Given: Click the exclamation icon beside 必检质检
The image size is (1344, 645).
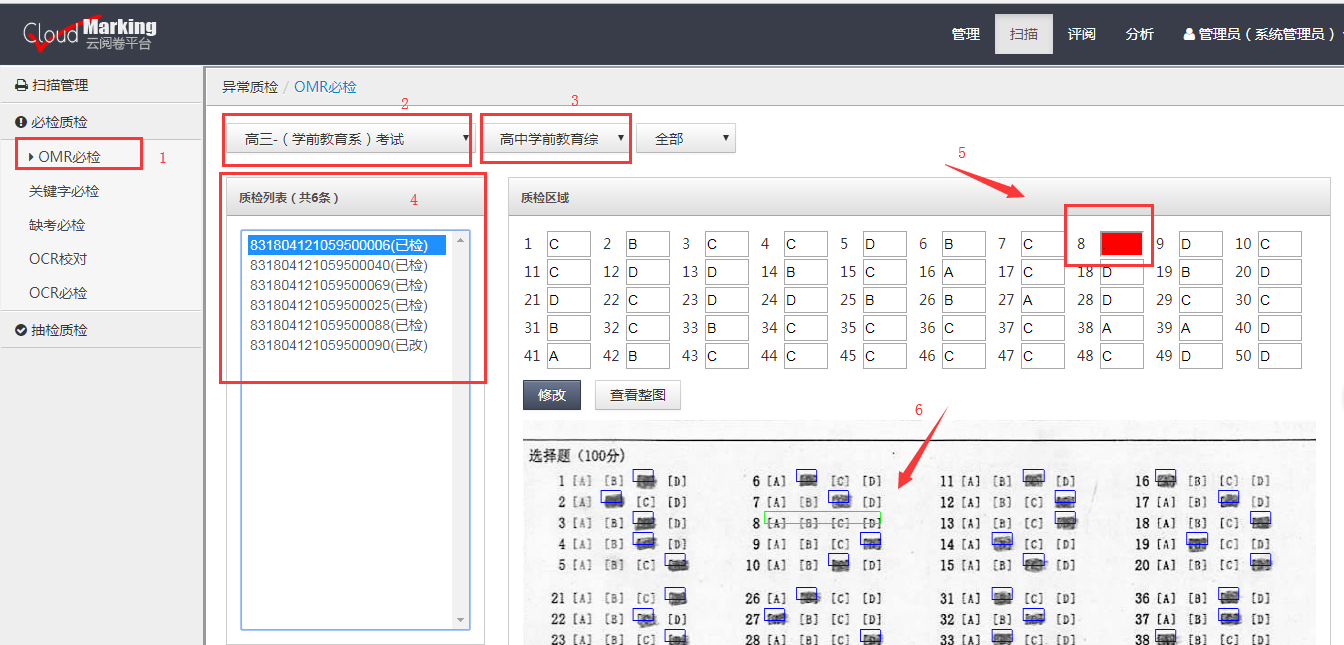Looking at the screenshot, I should click(20, 122).
